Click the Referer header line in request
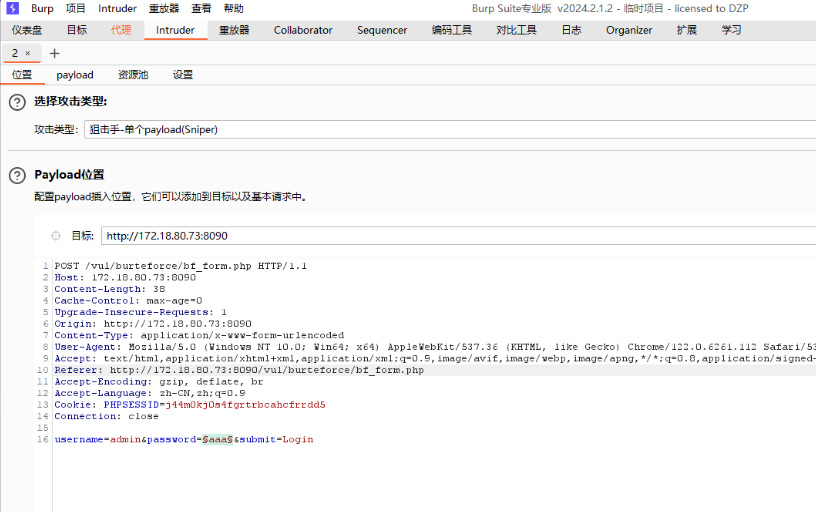This screenshot has height=512, width=816. tap(240, 370)
